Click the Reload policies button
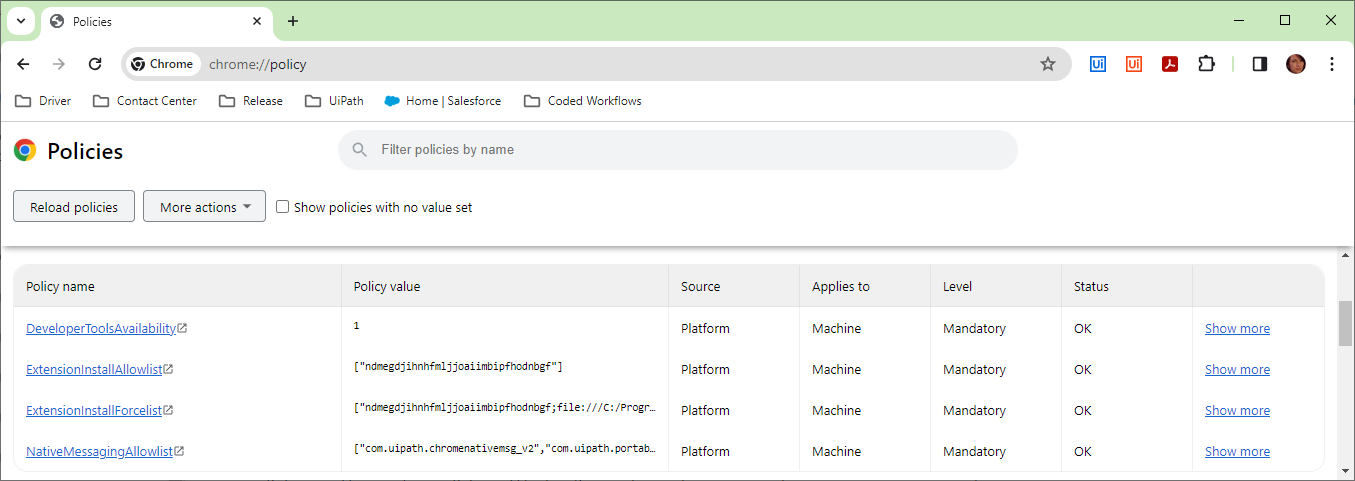Image resolution: width=1355 pixels, height=481 pixels. pos(74,207)
